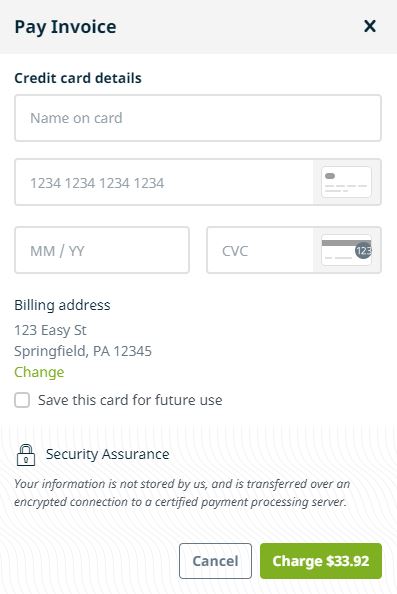Select the MM / YY expiry field

102,250
